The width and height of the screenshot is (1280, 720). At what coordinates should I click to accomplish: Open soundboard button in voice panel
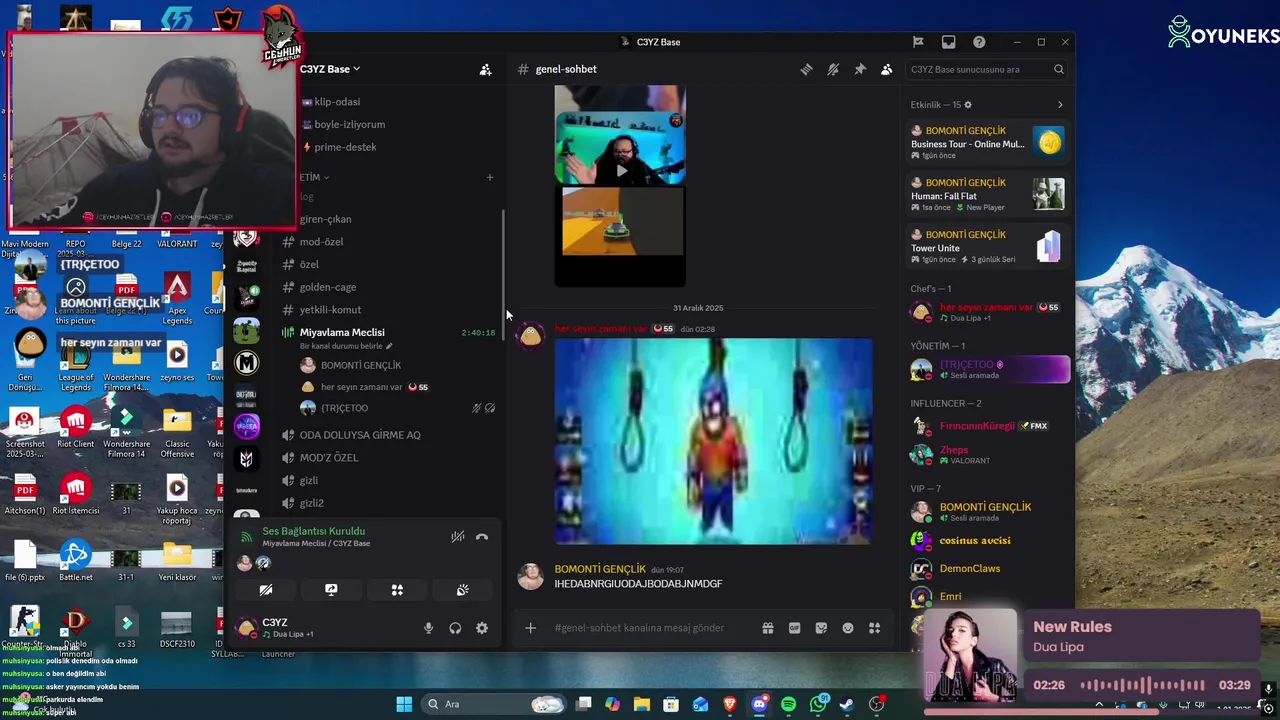[x=462, y=590]
